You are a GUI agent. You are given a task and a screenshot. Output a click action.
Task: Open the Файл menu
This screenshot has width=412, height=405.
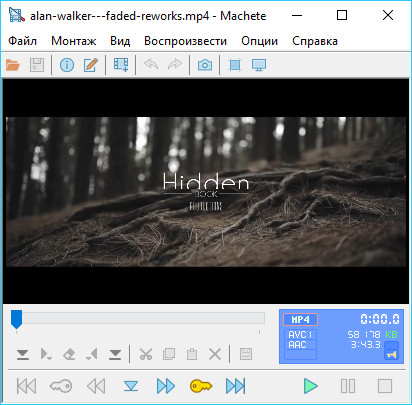tap(22, 41)
